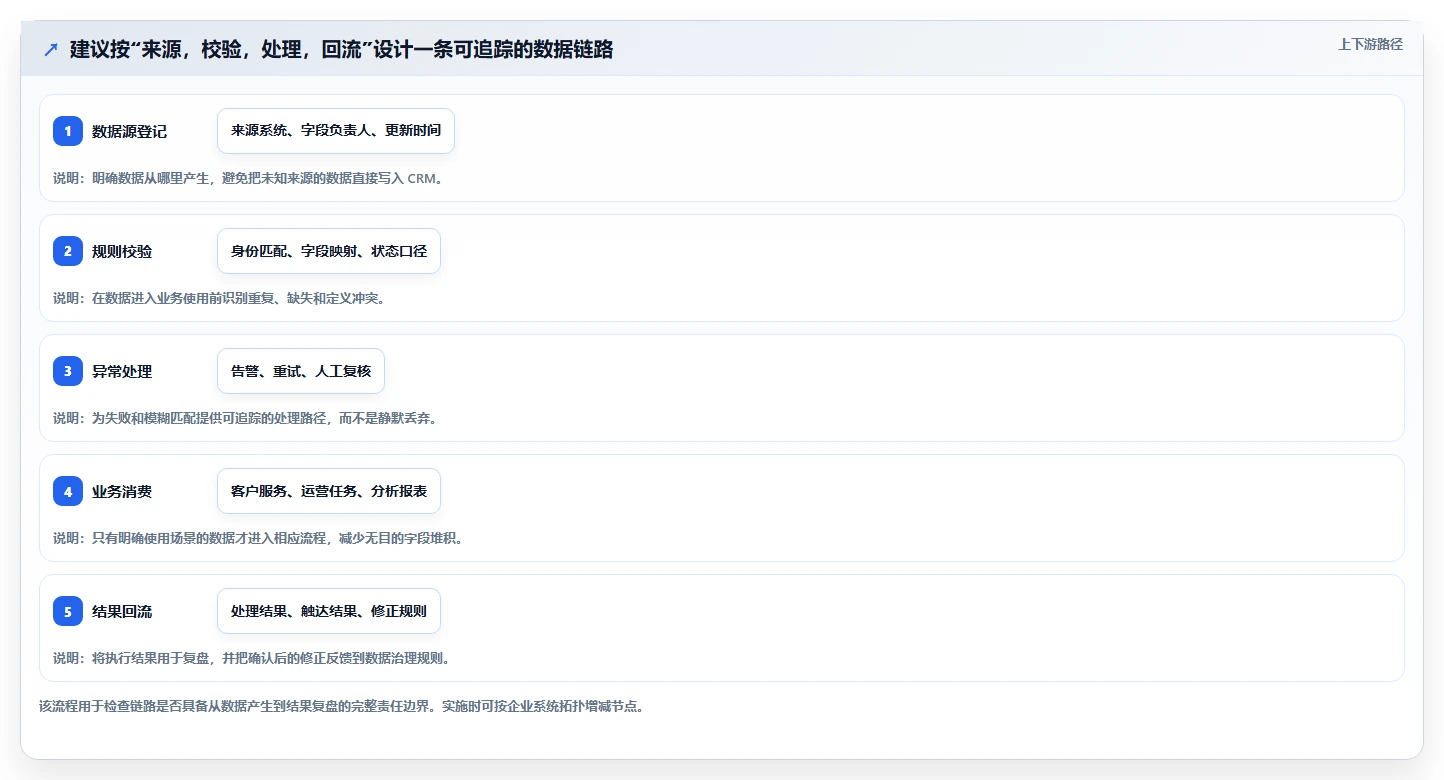Click the 规则校验 step title
Image resolution: width=1444 pixels, height=780 pixels.
[x=122, y=252]
